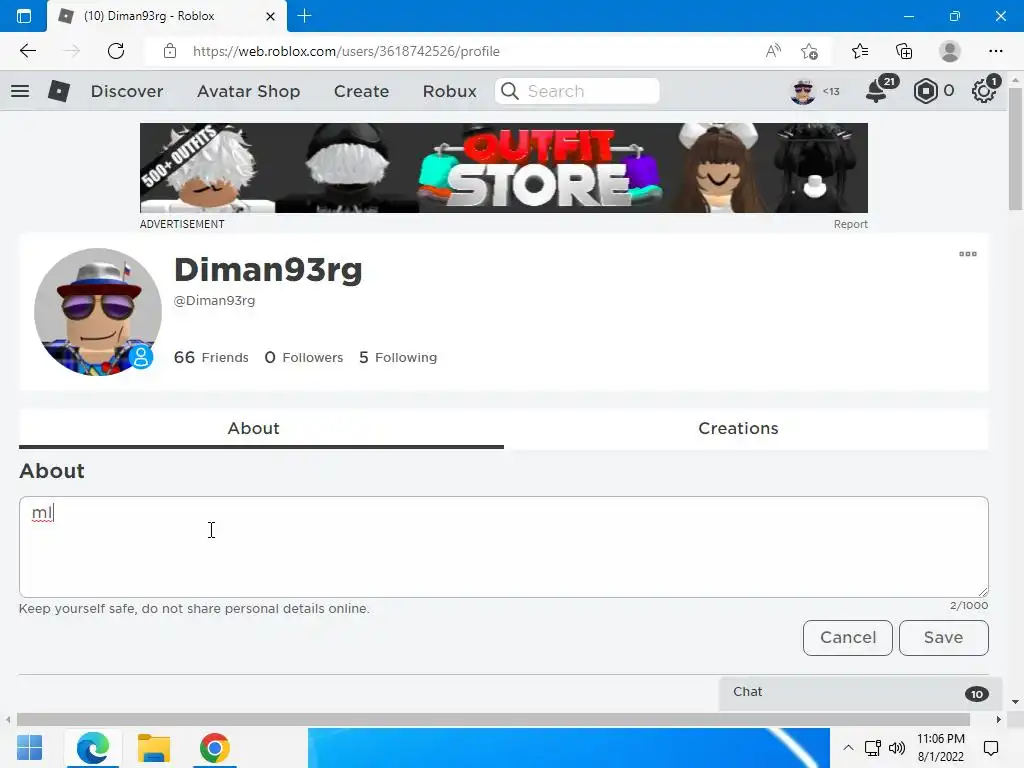
Task: Open the Robux nav item
Action: (449, 91)
